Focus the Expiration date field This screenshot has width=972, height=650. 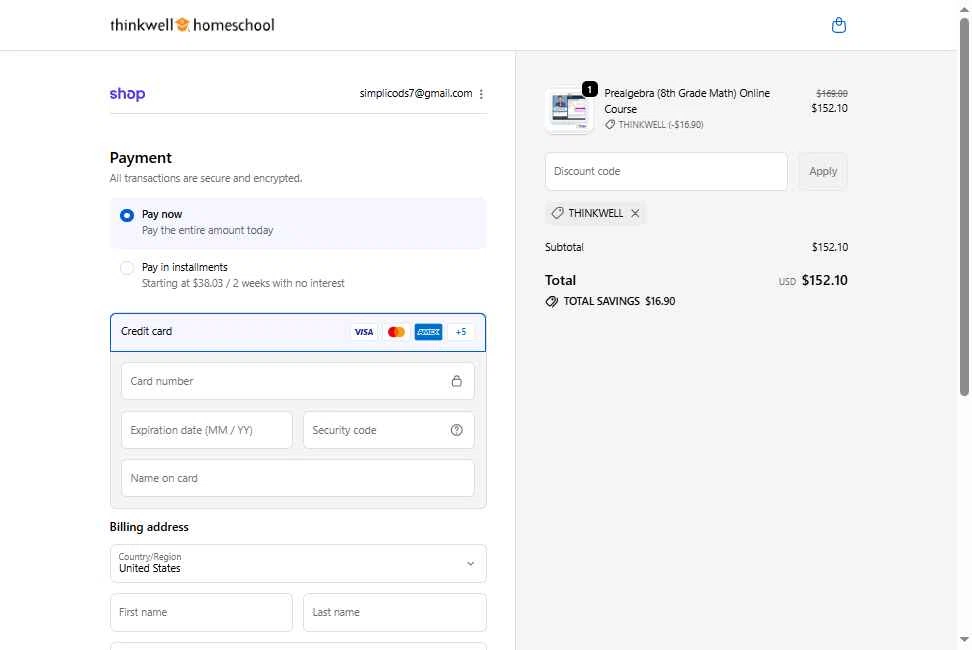206,430
